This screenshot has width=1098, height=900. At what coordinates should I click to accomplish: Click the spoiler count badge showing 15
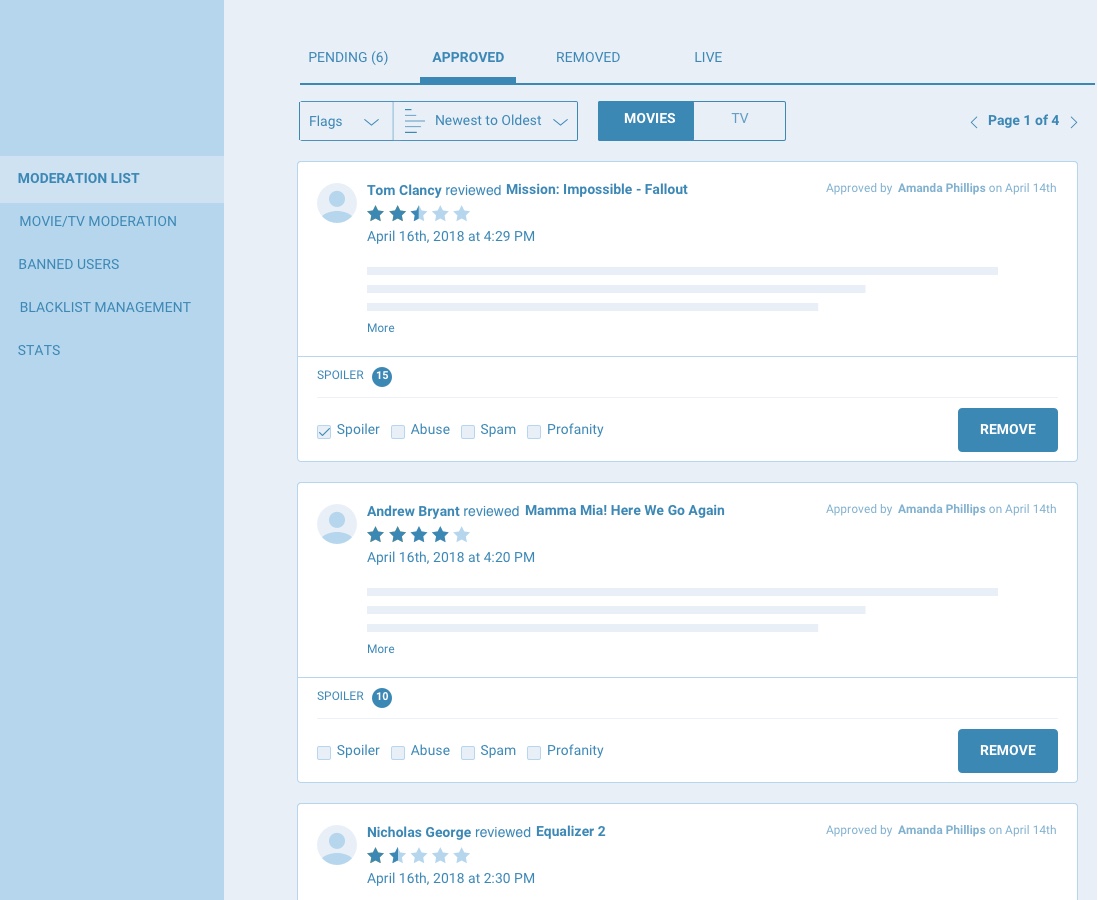click(x=382, y=377)
